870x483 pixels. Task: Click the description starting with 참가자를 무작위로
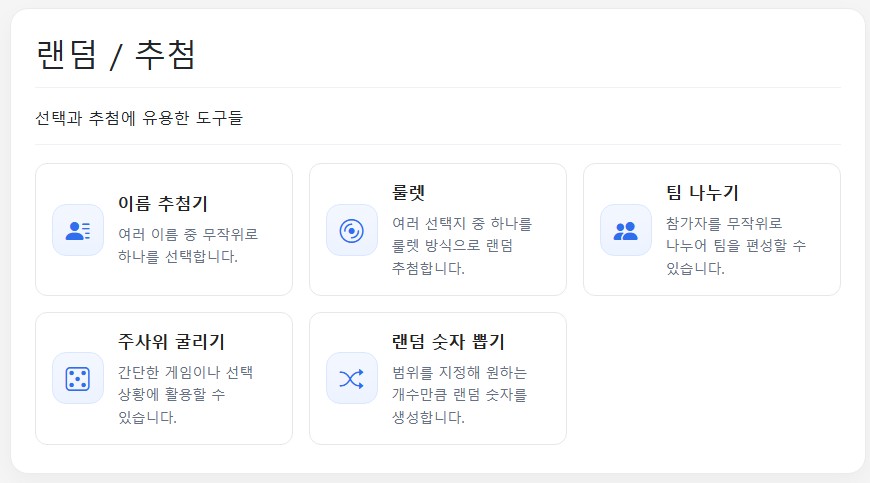tap(735, 244)
